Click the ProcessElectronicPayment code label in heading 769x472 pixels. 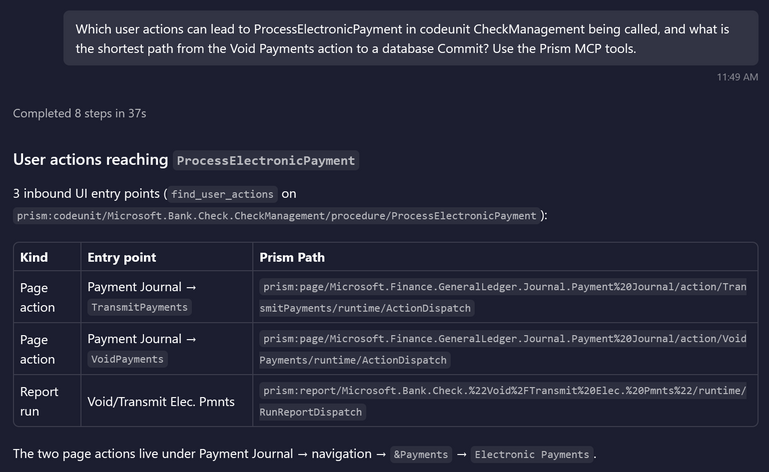pyautogui.click(x=266, y=160)
